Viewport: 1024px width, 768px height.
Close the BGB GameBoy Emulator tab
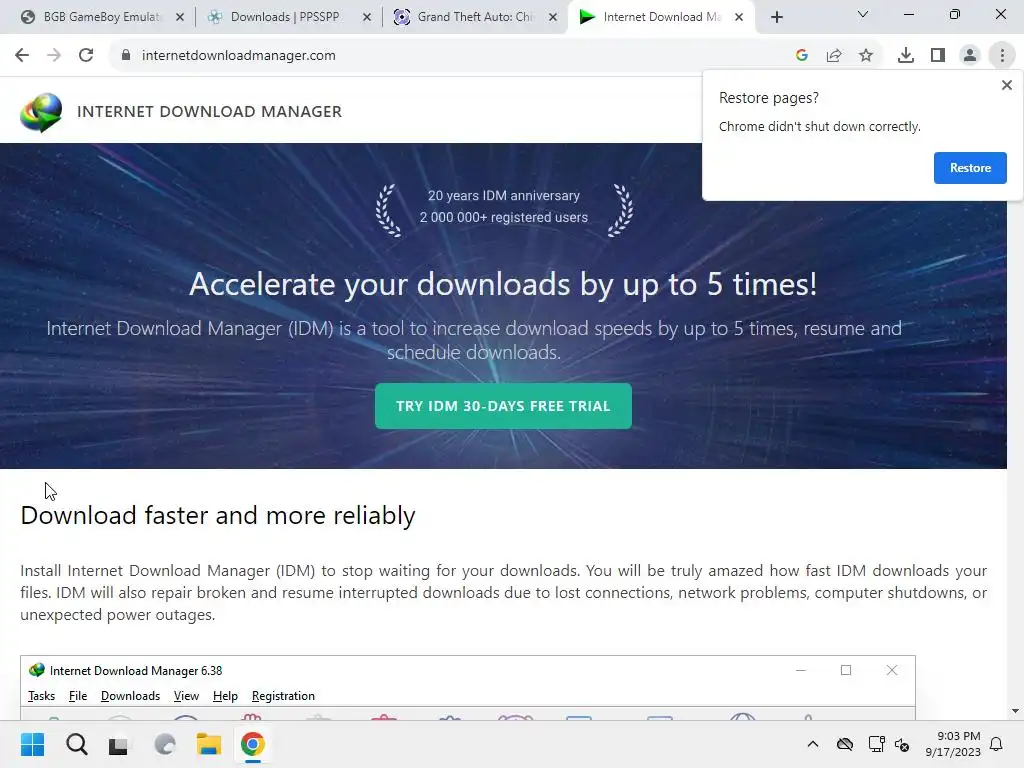[180, 17]
